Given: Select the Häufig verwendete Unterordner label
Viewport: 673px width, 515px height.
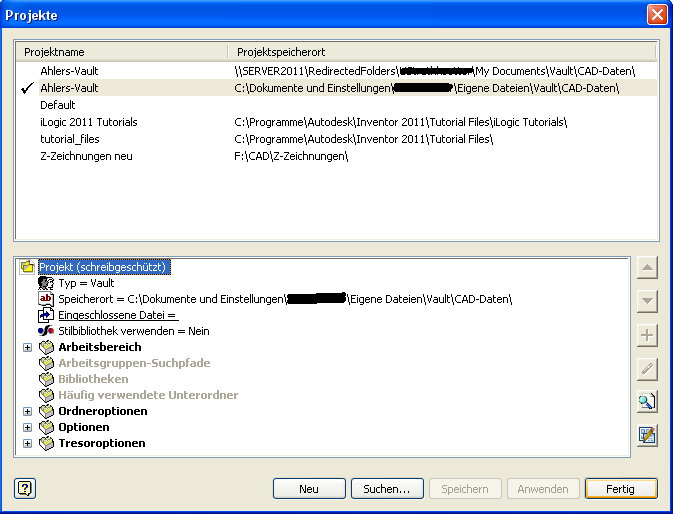Looking at the screenshot, I should pyautogui.click(x=148, y=395).
